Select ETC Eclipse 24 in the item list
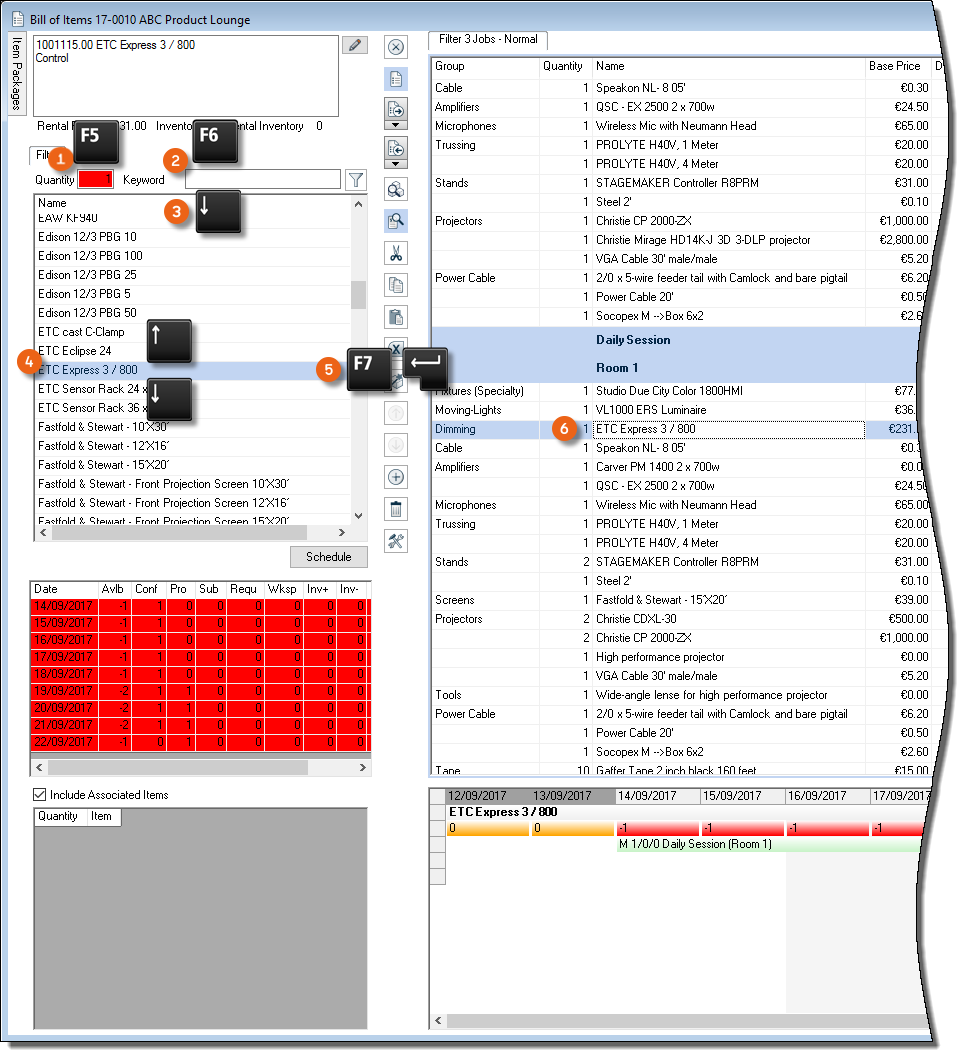Viewport: 965px width, 1057px height. 75,351
